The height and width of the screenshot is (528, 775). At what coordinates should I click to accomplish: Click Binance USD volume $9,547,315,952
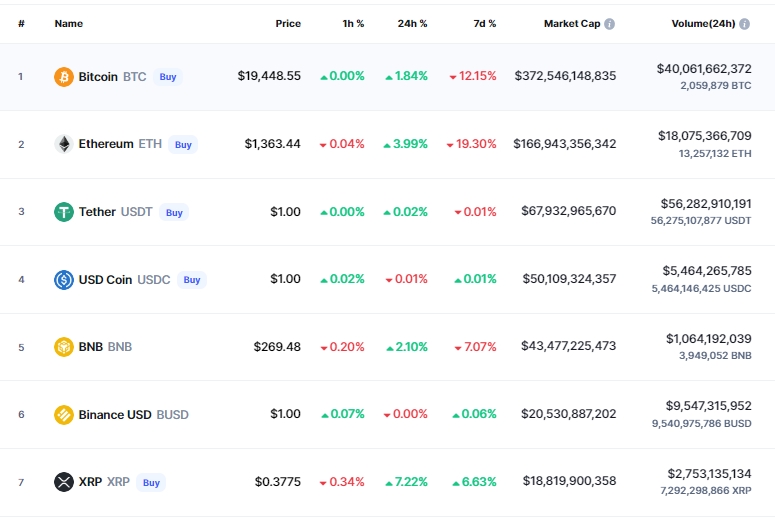tap(708, 406)
